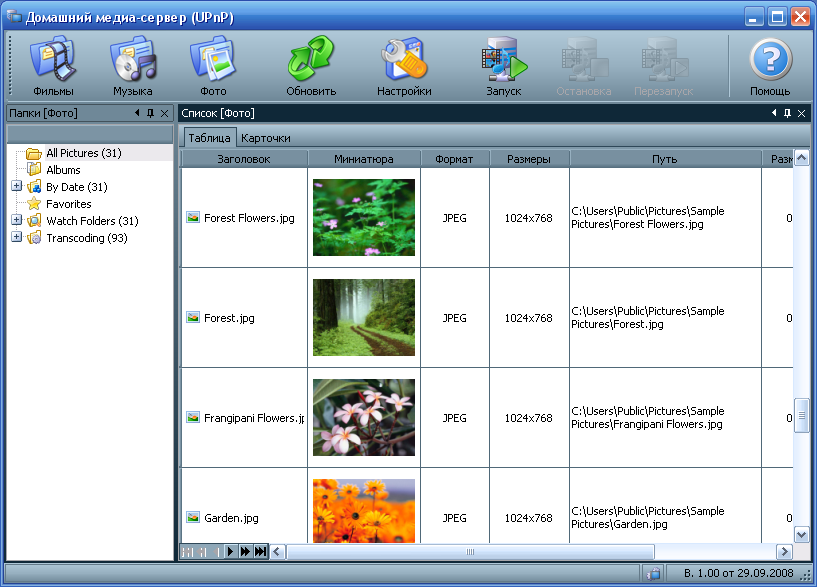Image resolution: width=817 pixels, height=587 pixels.
Task: Click the vertical scrollbar thumb
Action: click(801, 415)
